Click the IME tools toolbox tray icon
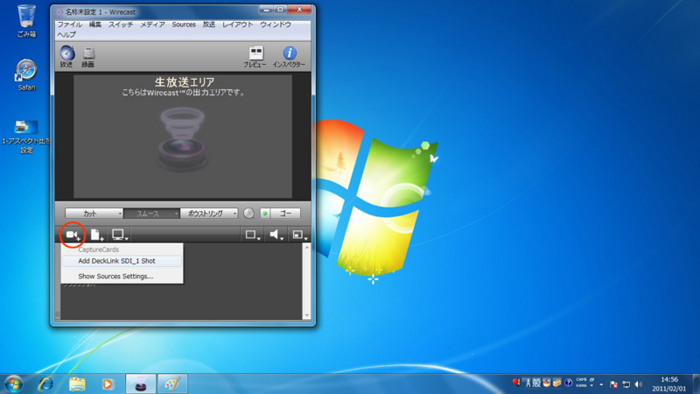The image size is (700, 394). click(x=557, y=383)
